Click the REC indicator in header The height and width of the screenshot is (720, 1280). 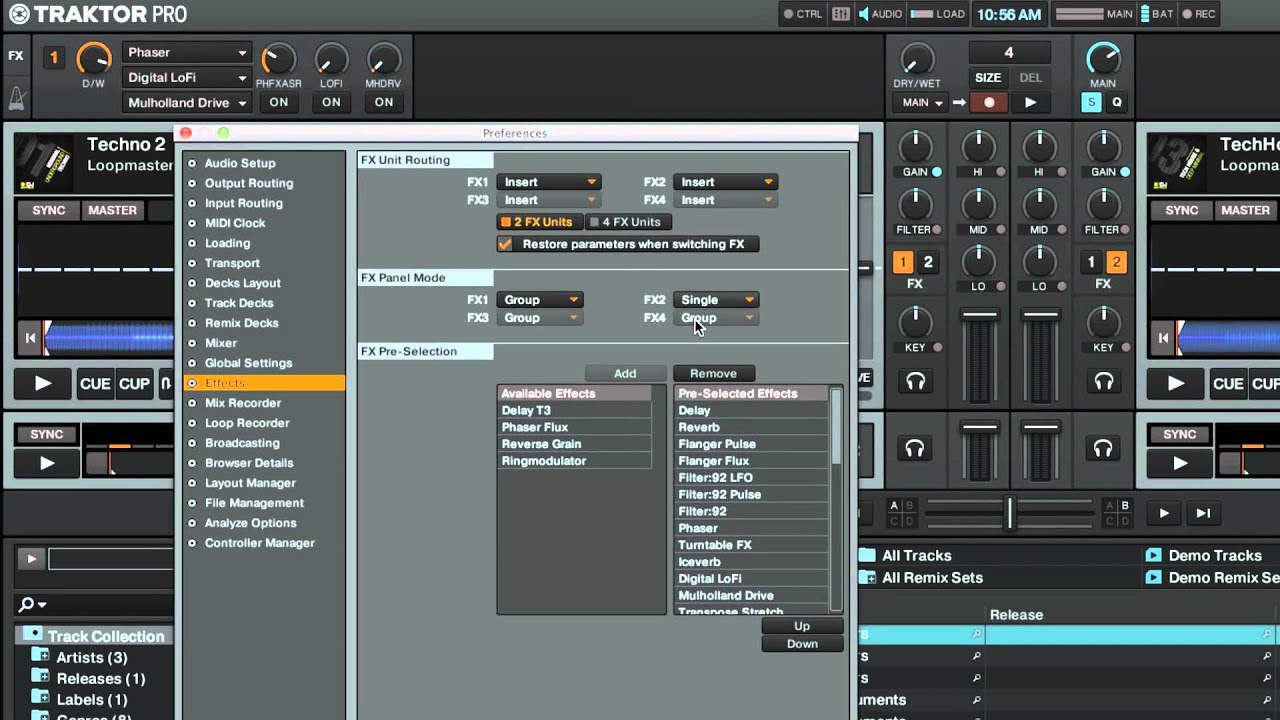coord(1199,14)
